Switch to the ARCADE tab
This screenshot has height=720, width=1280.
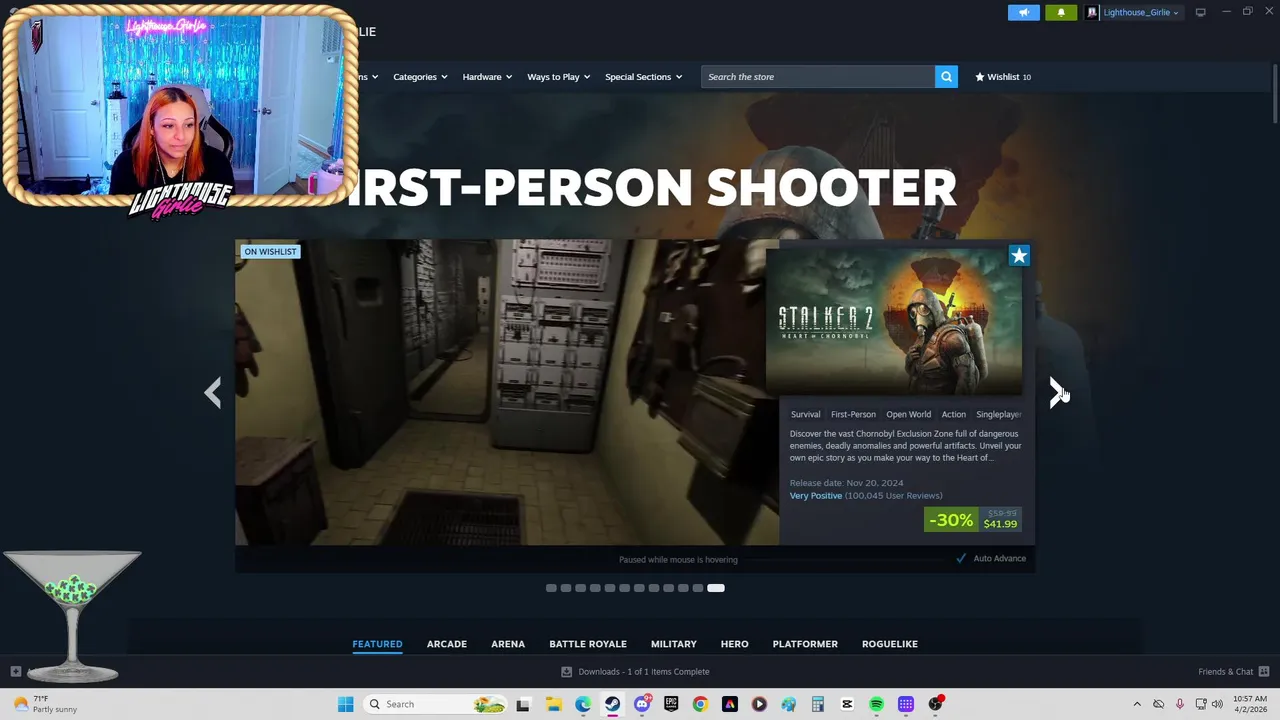tap(447, 644)
